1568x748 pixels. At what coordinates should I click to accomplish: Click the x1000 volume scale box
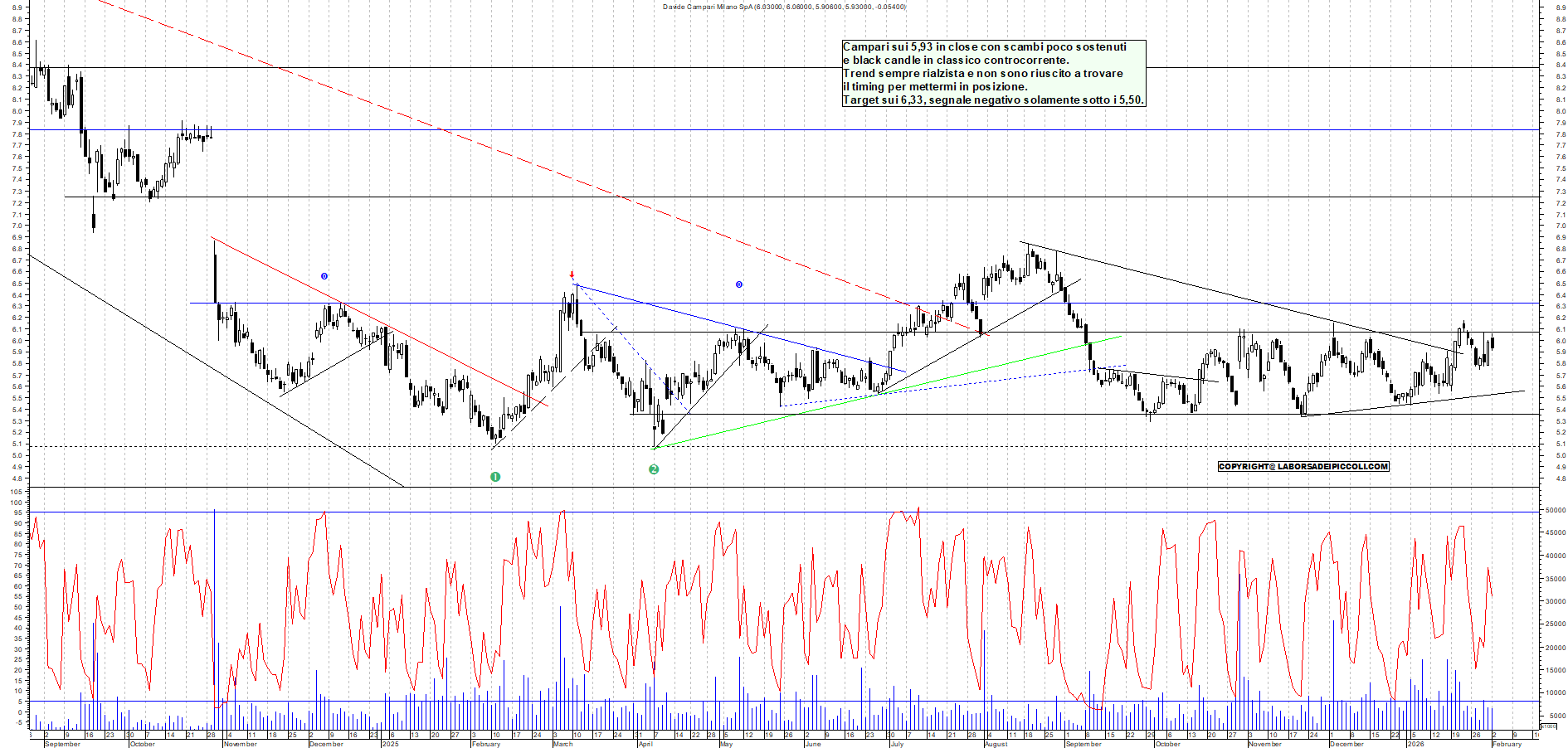1548,726
